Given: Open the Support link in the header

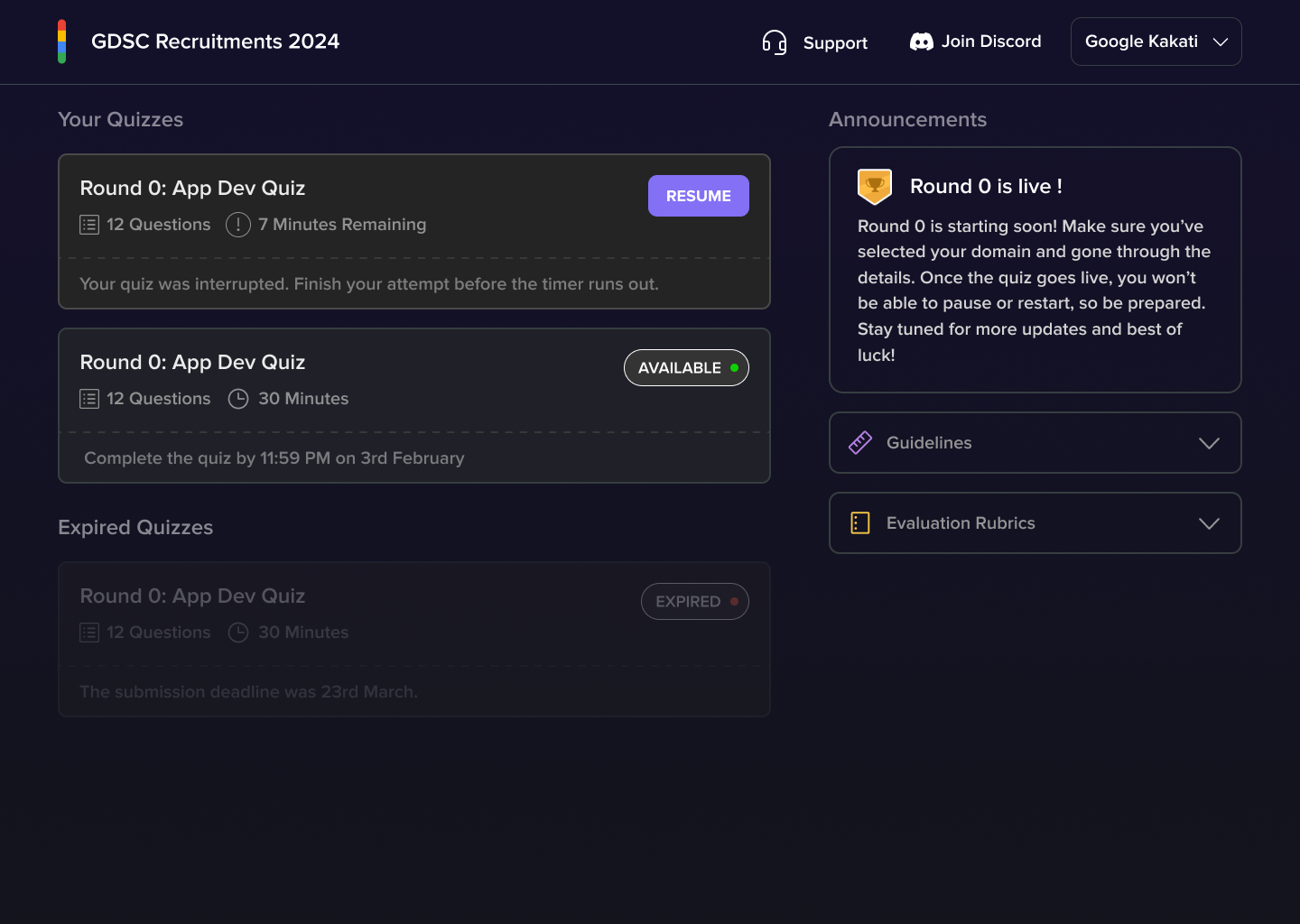Looking at the screenshot, I should tap(814, 42).
